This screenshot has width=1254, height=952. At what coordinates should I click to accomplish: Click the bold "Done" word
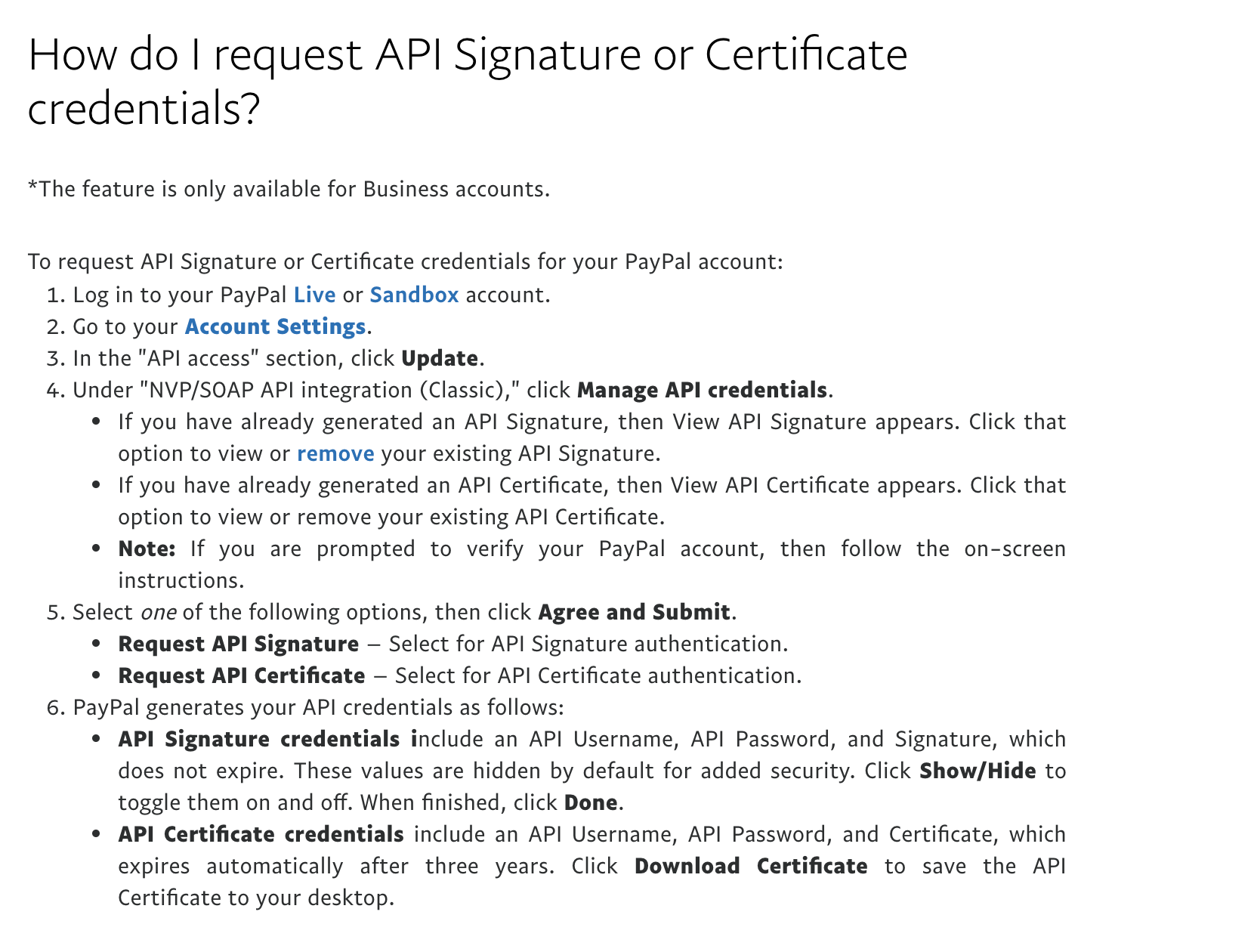(591, 802)
